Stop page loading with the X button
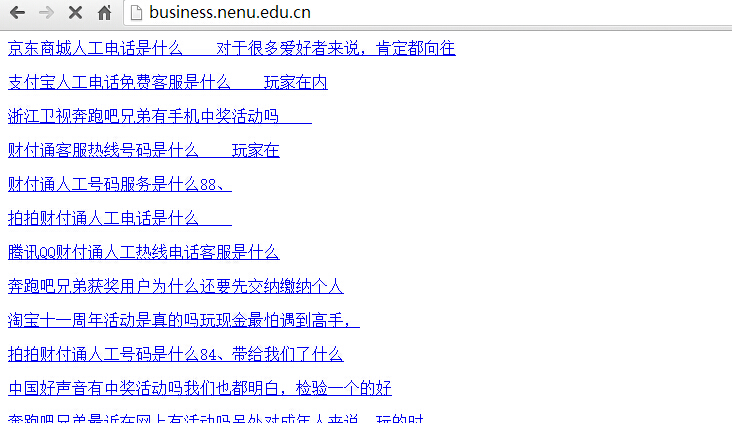732x423 pixels. click(x=75, y=13)
